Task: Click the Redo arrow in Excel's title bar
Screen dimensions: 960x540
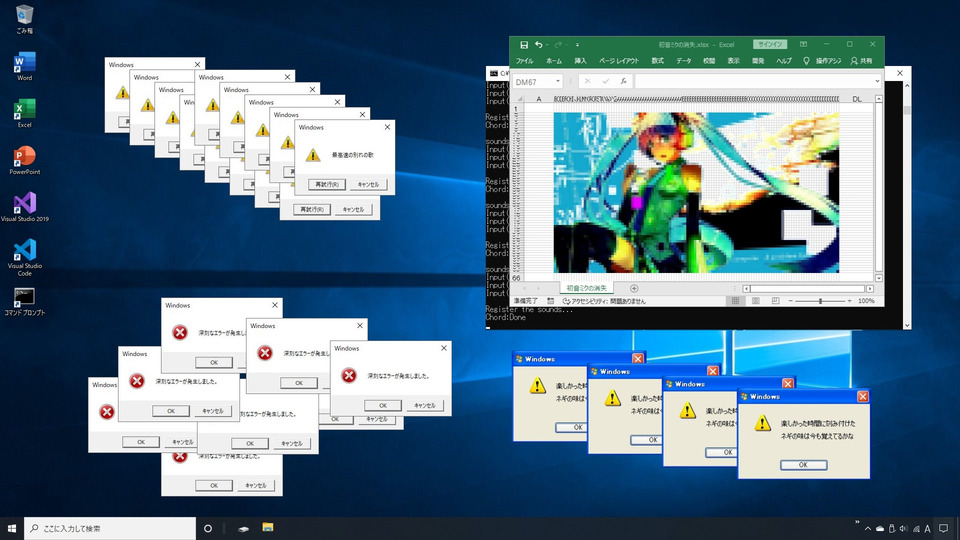Action: point(558,45)
